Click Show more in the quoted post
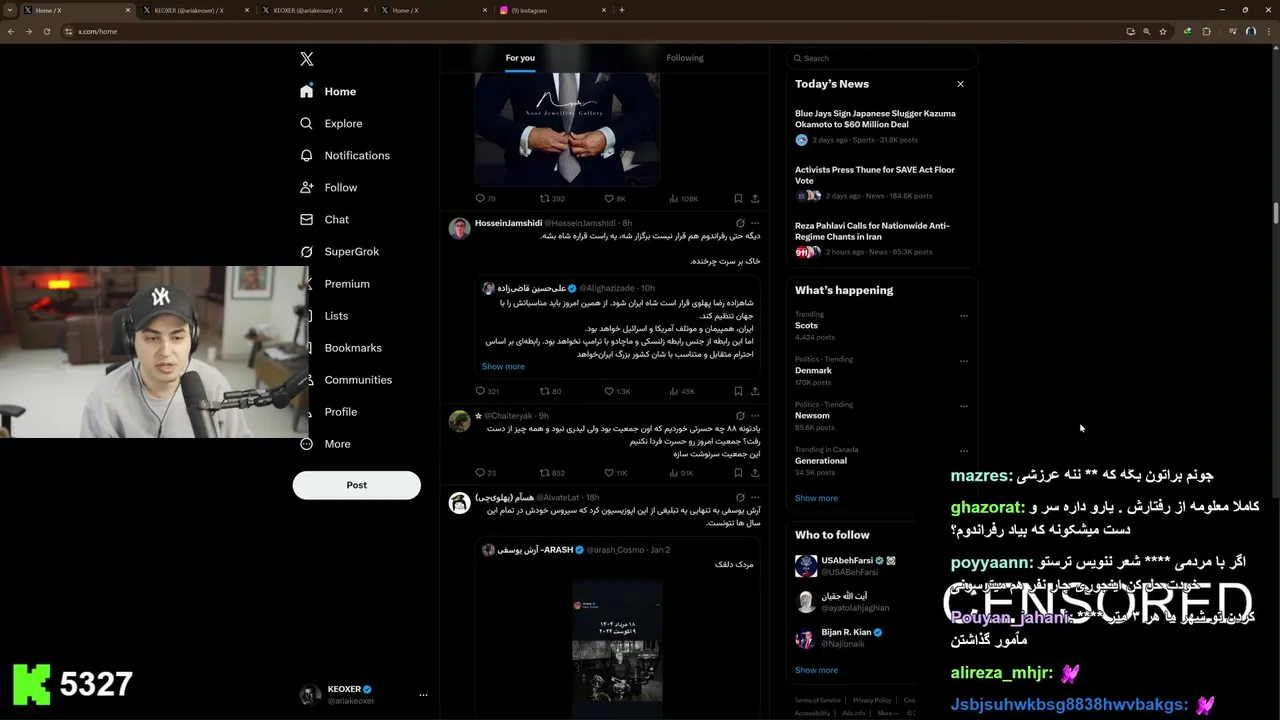The height and width of the screenshot is (720, 1280). 503,366
